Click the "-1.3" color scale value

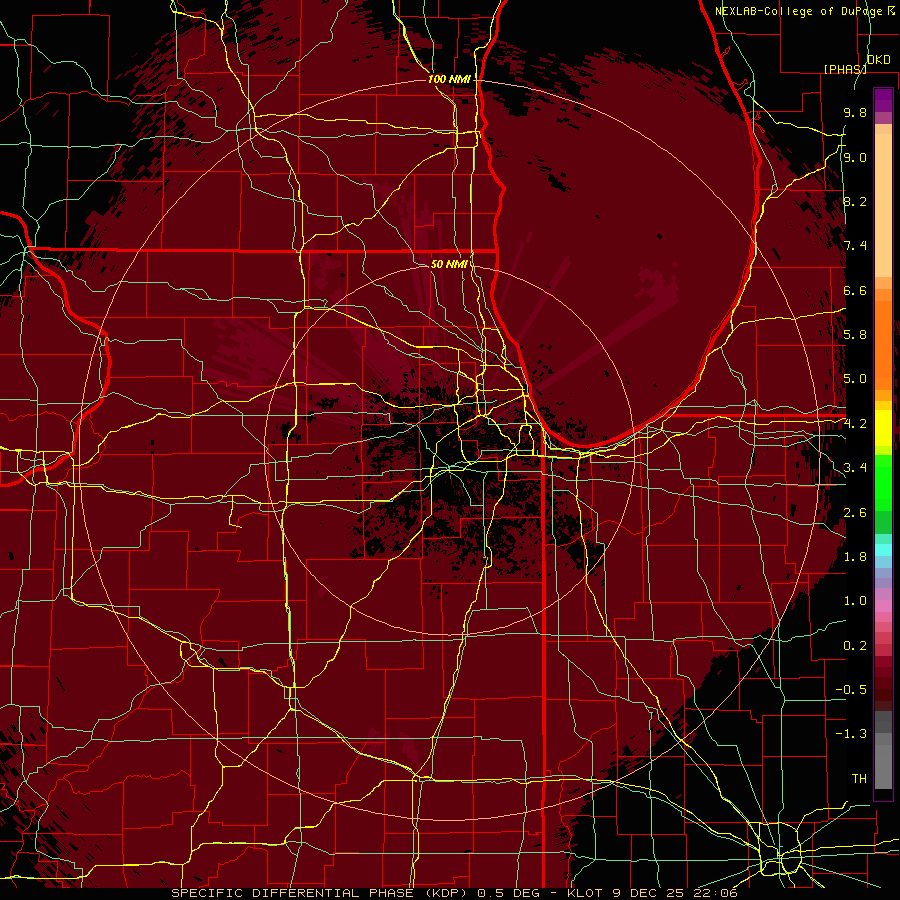[x=851, y=734]
